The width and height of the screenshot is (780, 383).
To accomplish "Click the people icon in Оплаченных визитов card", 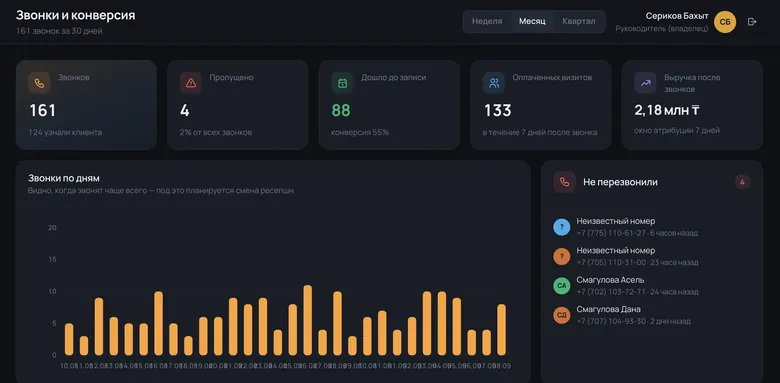I will (x=494, y=83).
